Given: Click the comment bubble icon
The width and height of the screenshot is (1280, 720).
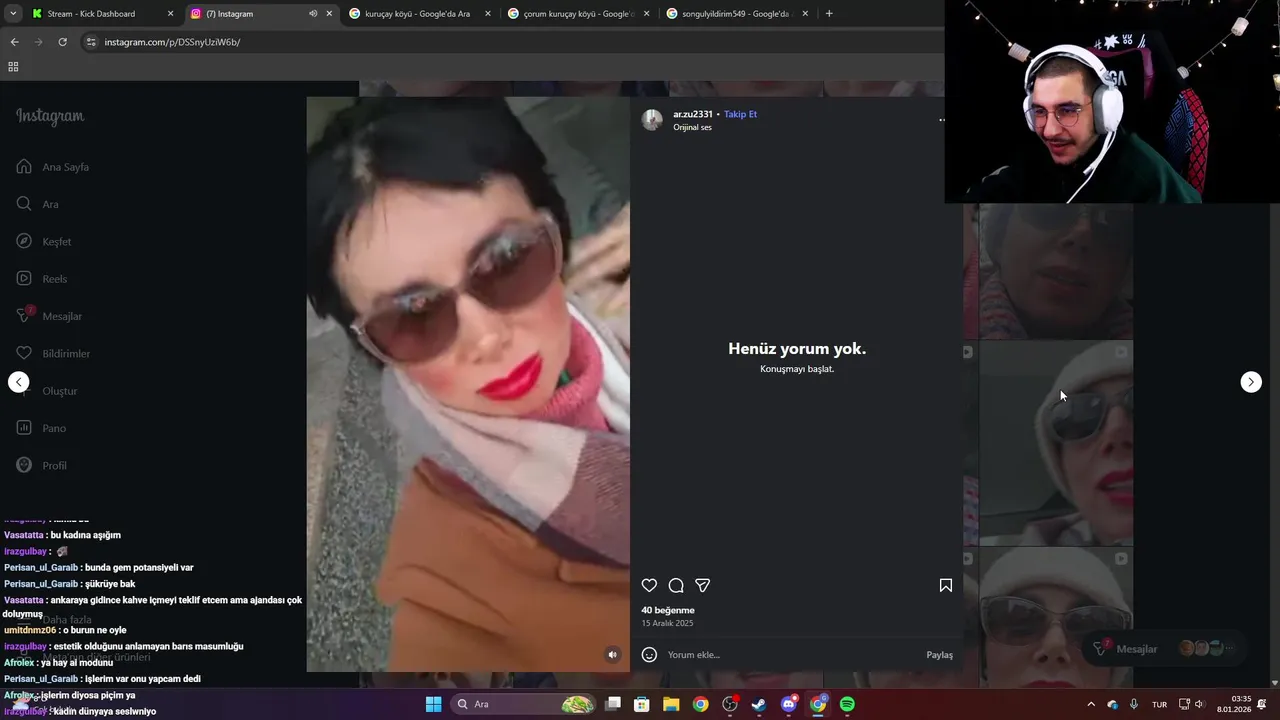Looking at the screenshot, I should point(676,585).
